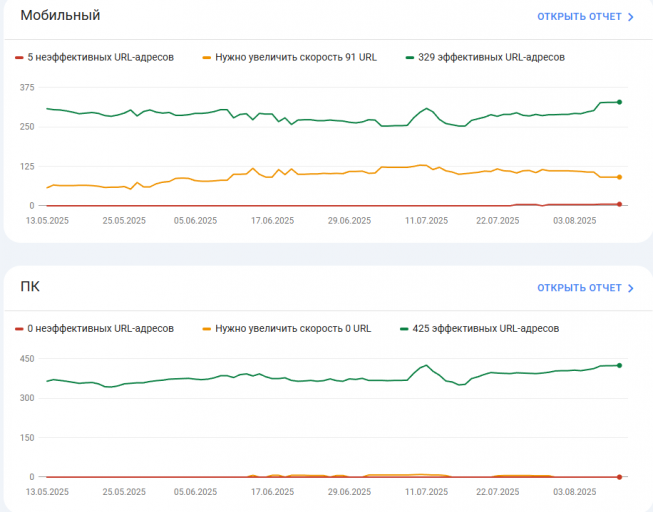The width and height of the screenshot is (653, 512).
Task: Open the report link in the Мобильный card
Action: pos(585,17)
